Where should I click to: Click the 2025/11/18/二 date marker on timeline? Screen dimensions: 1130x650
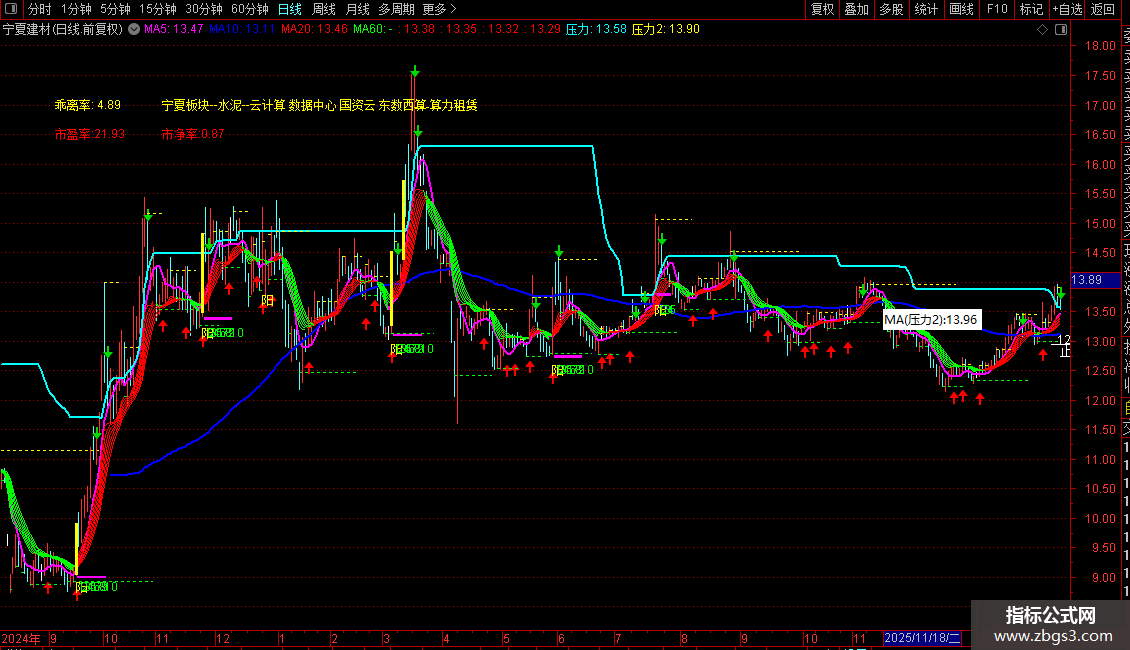tap(922, 638)
